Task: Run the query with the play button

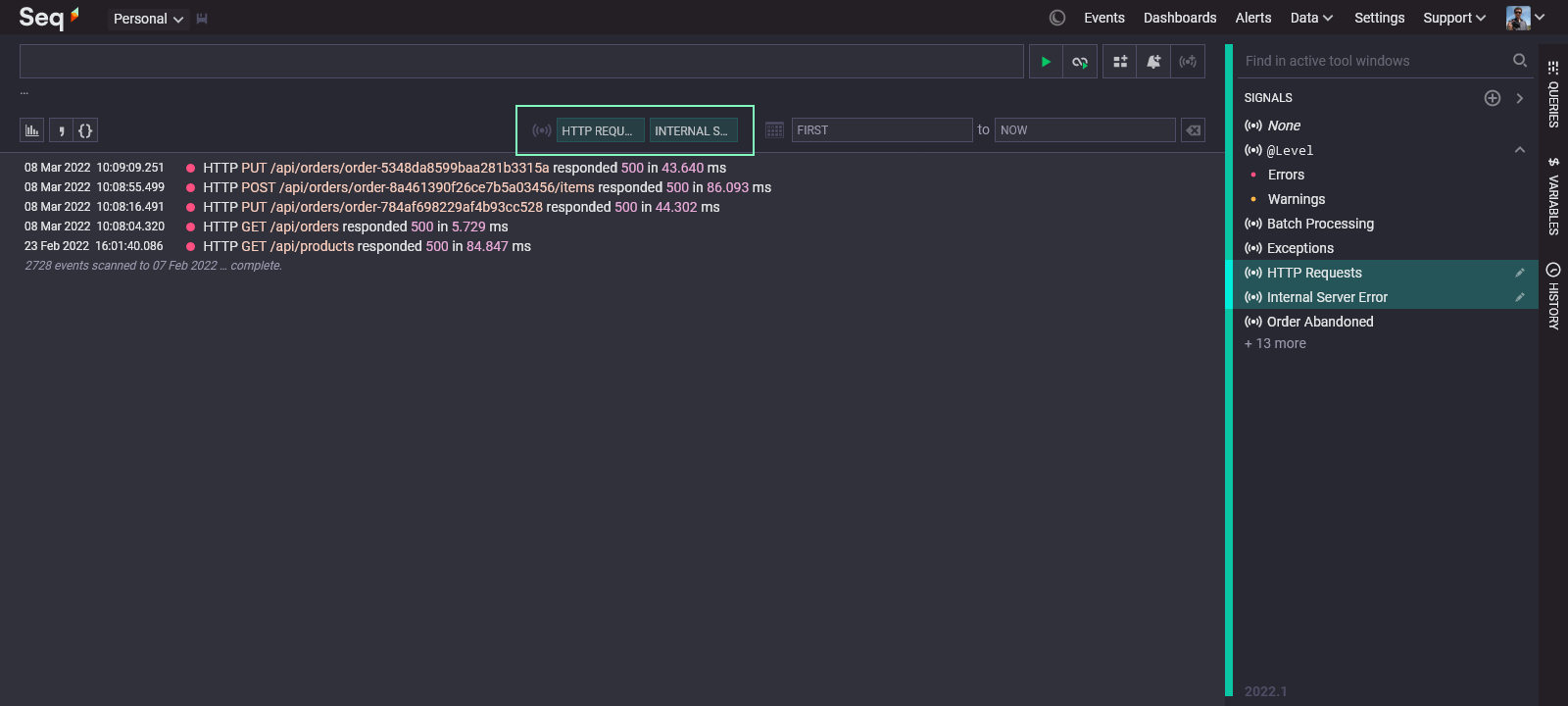Action: (x=1046, y=62)
